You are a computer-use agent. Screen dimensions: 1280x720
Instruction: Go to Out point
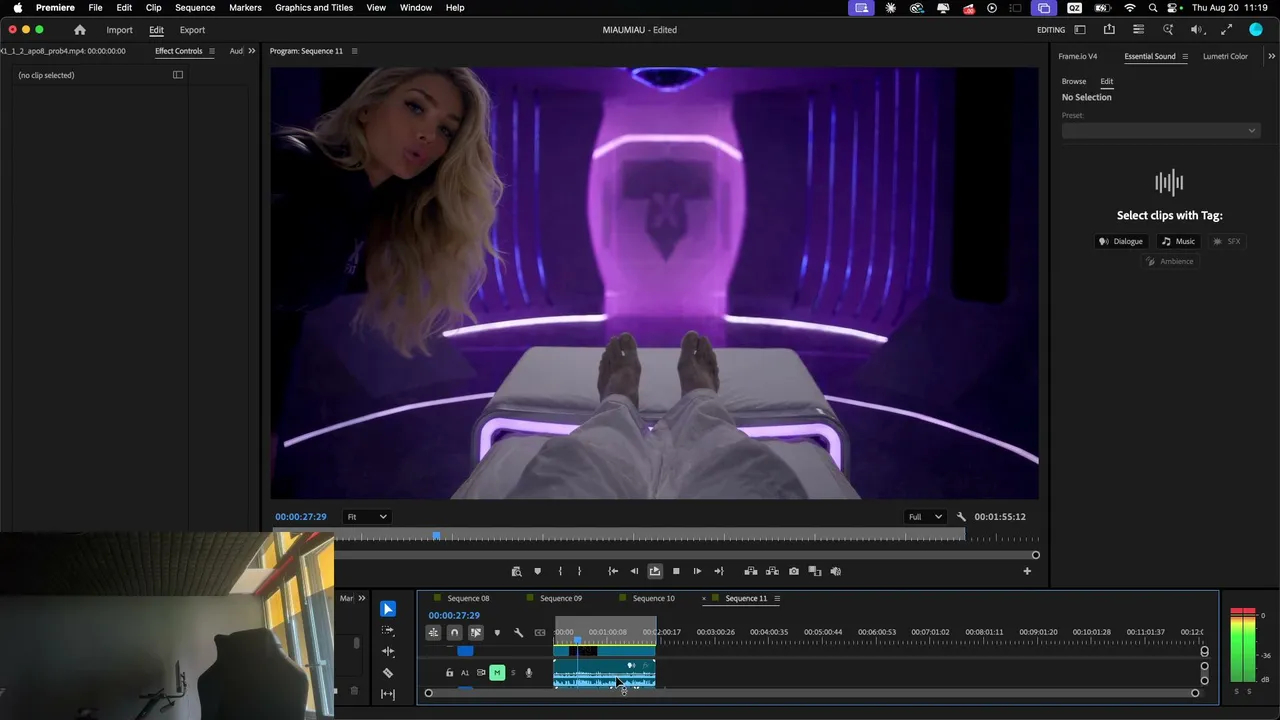(x=718, y=571)
